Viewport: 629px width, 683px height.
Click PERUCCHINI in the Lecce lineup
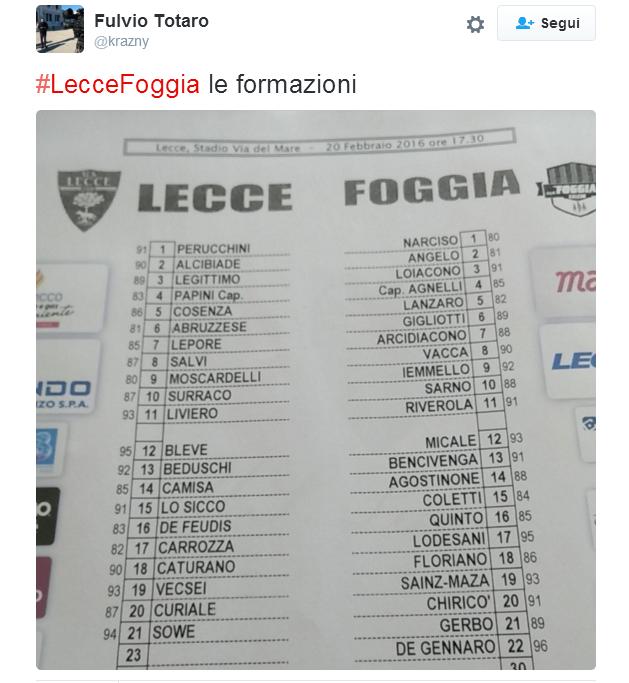pyautogui.click(x=213, y=248)
